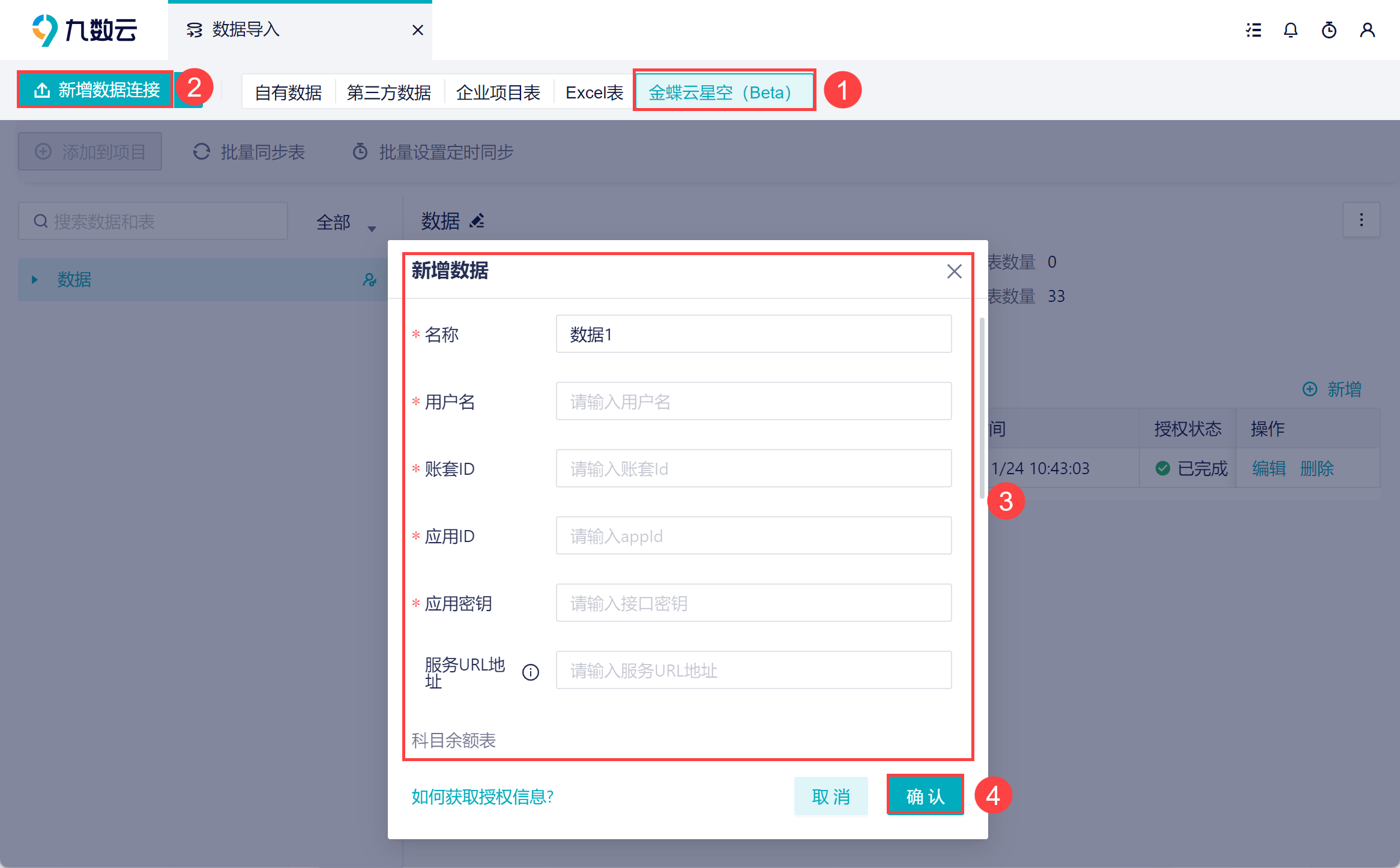Open the timer clock icon in header
Screen dimensions: 1400x868
(x=1329, y=30)
